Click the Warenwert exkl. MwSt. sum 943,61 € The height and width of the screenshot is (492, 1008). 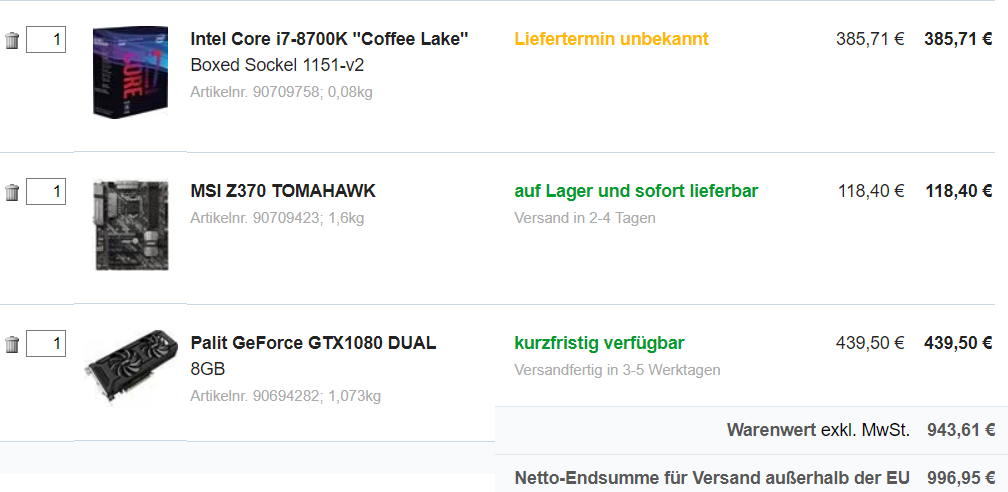(x=961, y=430)
